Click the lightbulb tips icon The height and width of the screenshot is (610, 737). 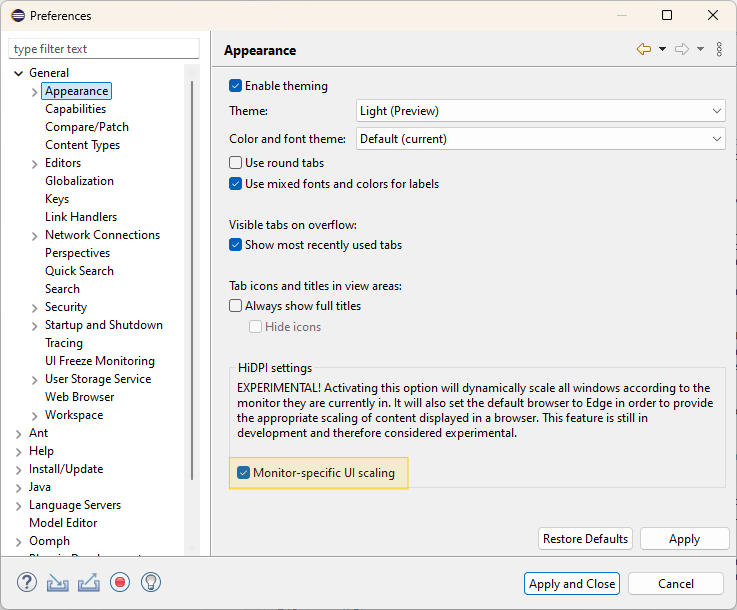151,582
